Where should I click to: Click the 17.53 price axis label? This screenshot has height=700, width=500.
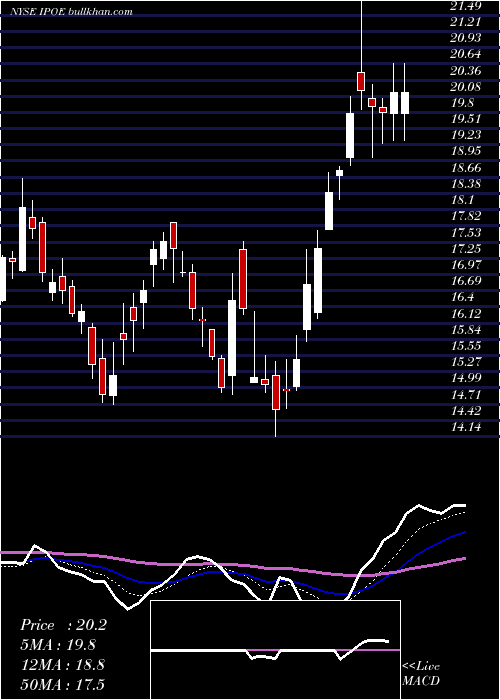click(x=466, y=232)
